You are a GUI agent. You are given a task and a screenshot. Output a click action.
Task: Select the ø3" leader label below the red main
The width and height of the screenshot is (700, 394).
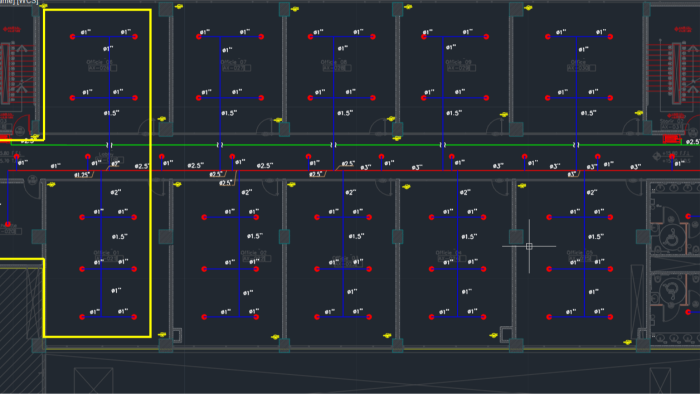(574, 174)
